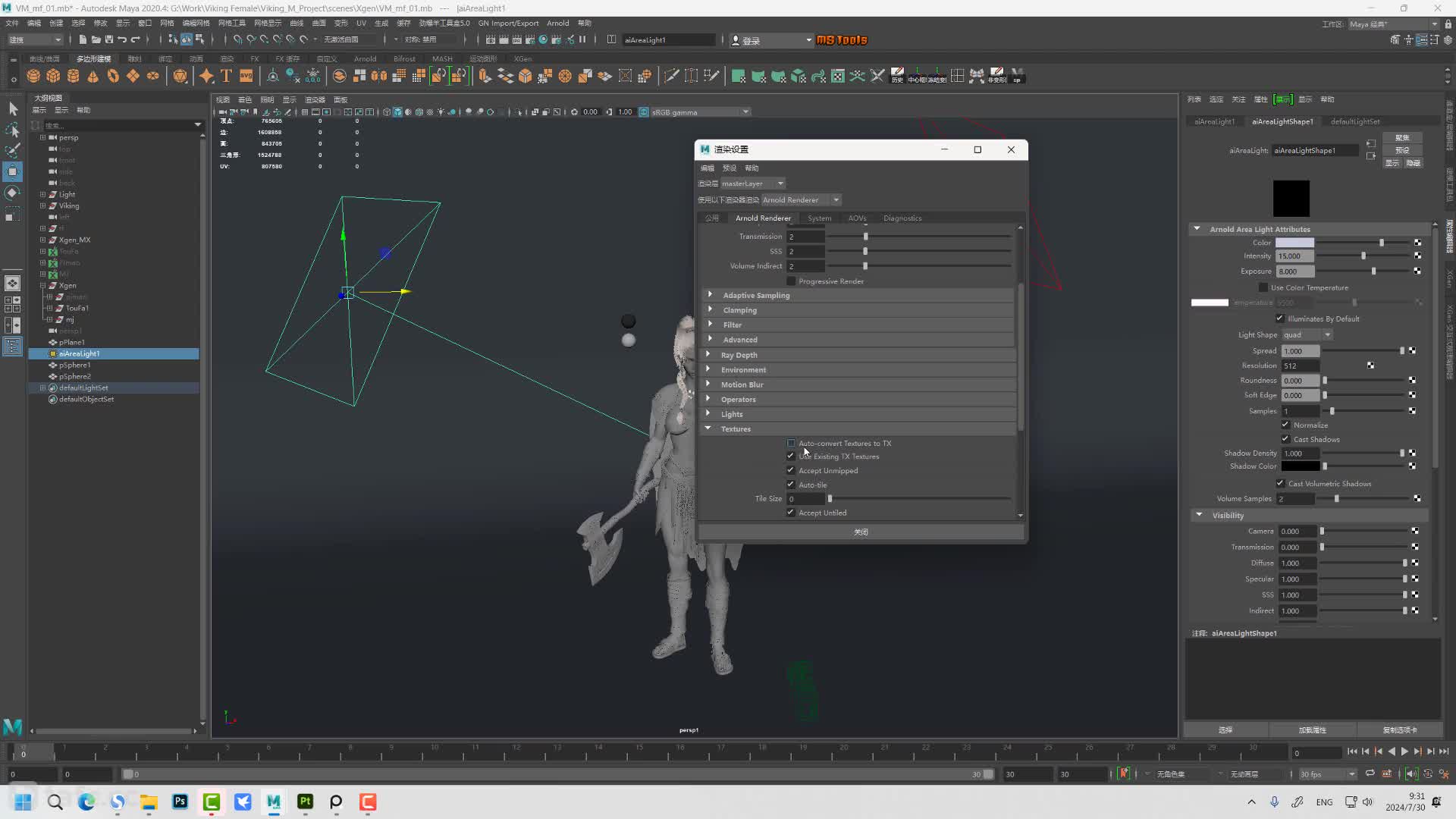The image size is (1456, 819).
Task: Click the Extrude shelf icon
Action: 485,76
